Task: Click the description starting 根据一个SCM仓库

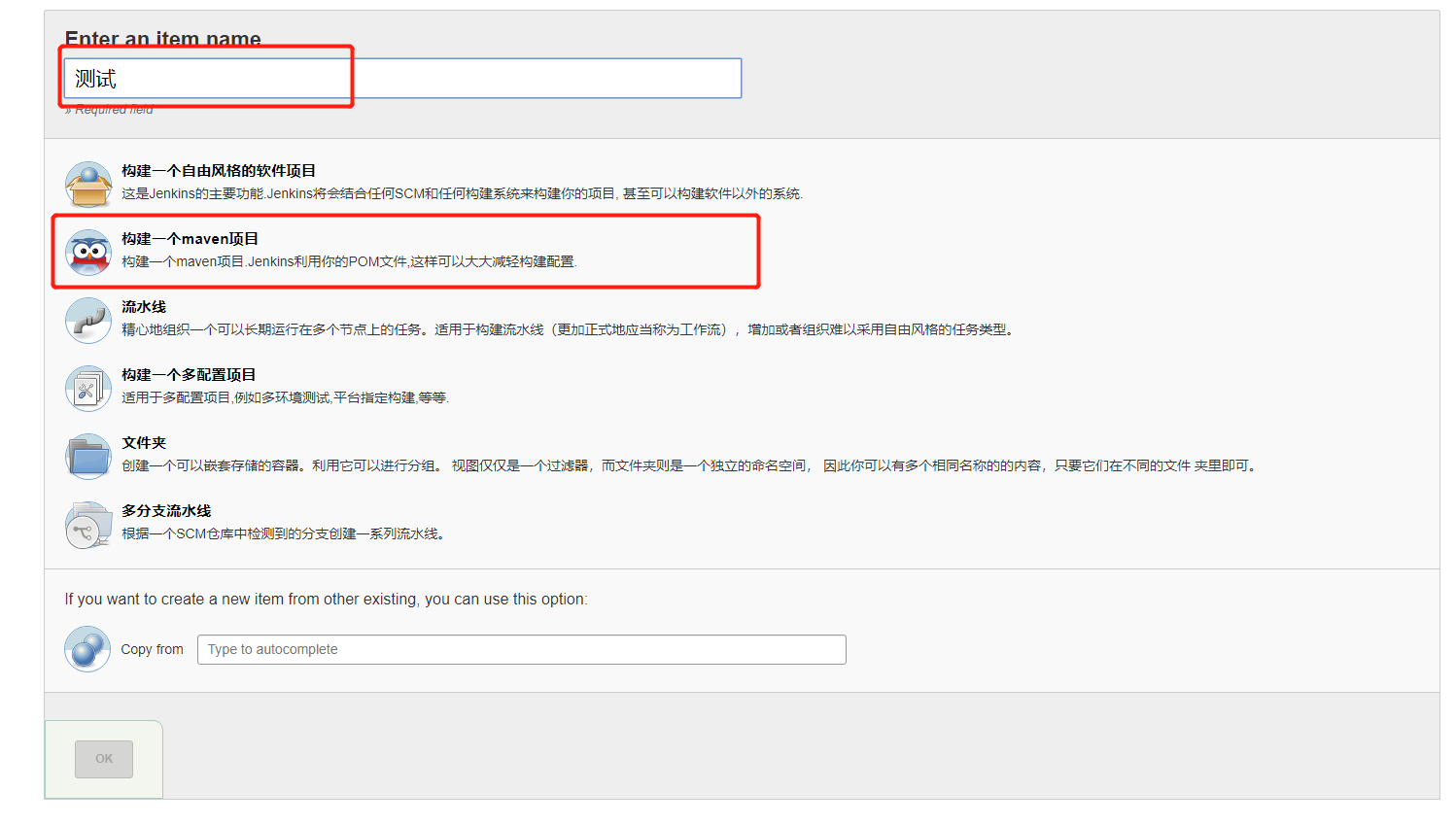Action: pos(285,533)
